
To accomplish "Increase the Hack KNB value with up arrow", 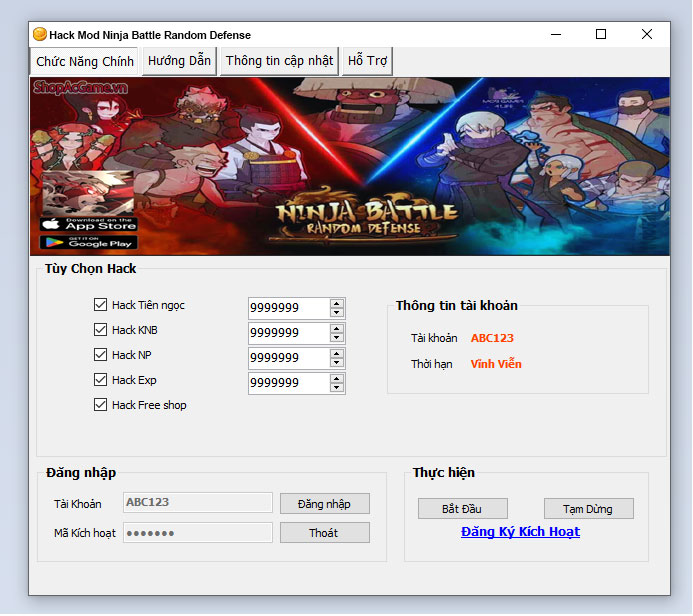I will point(337,329).
